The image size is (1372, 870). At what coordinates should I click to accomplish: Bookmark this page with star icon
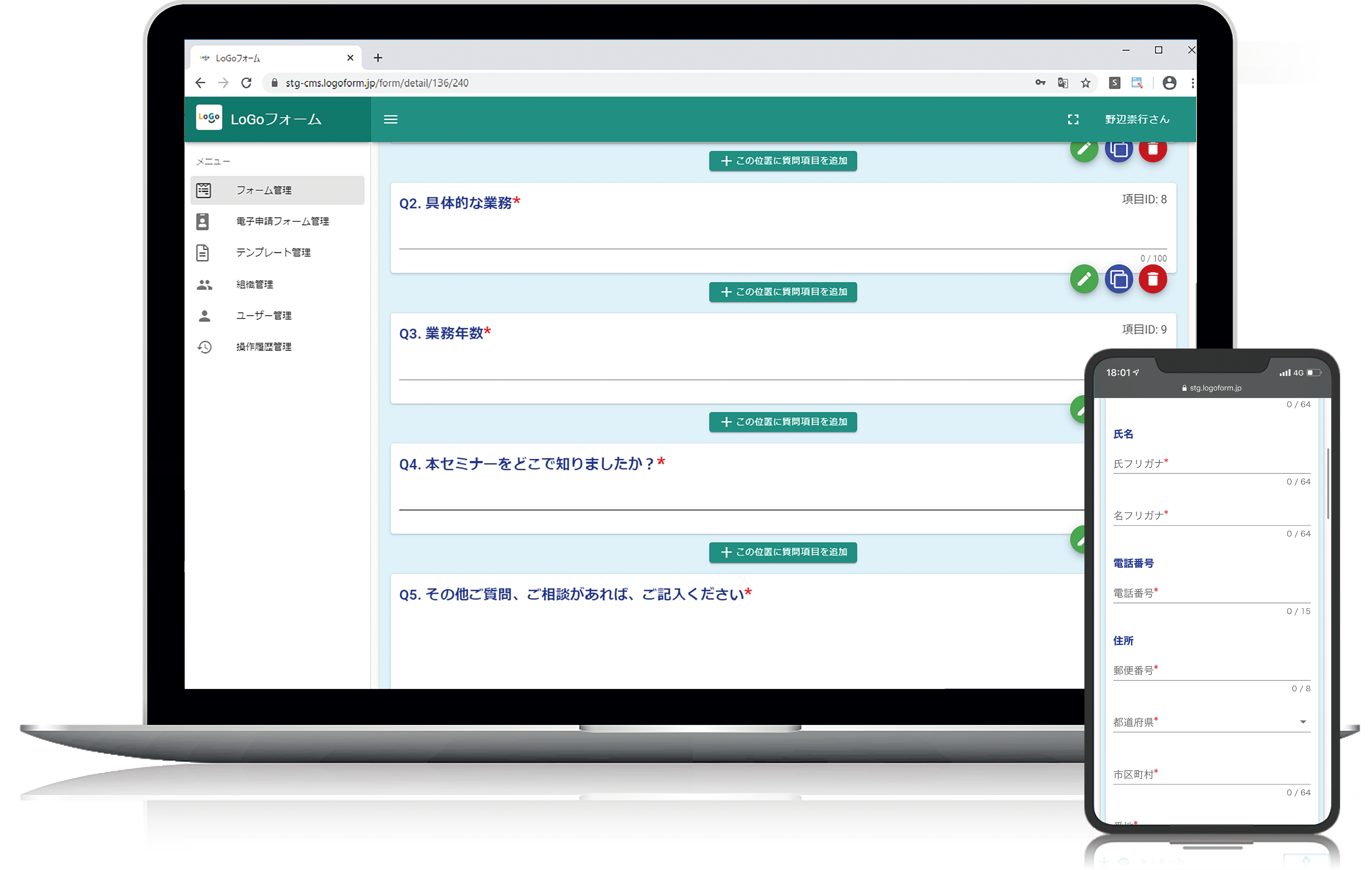click(x=1085, y=83)
